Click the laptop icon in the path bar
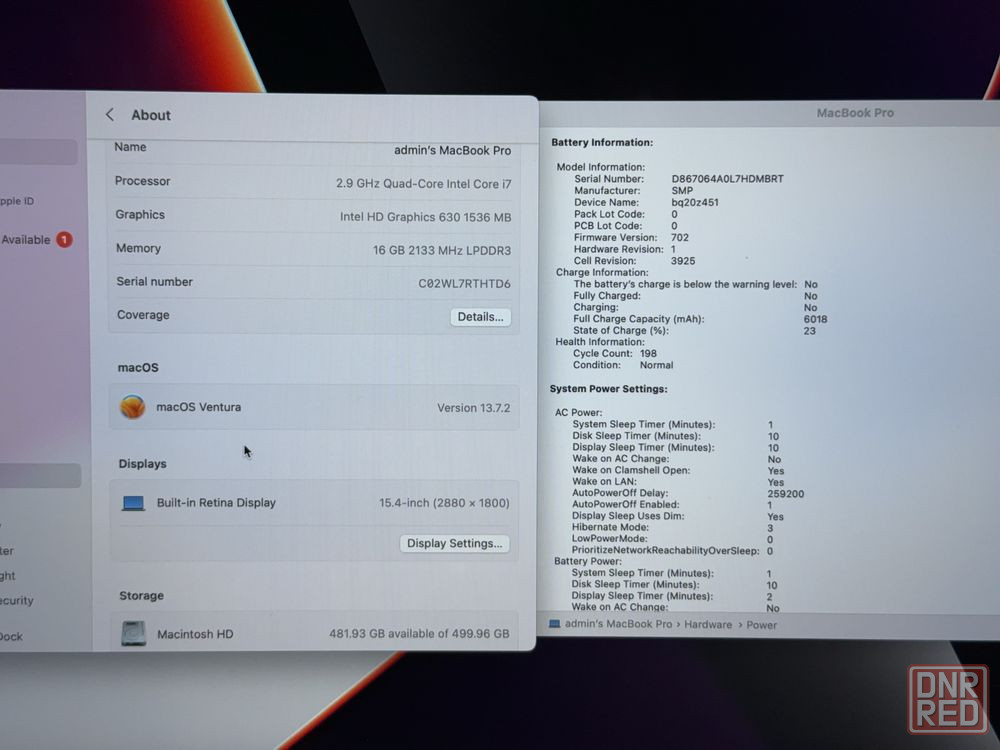The width and height of the screenshot is (1000, 750). pyautogui.click(x=555, y=624)
